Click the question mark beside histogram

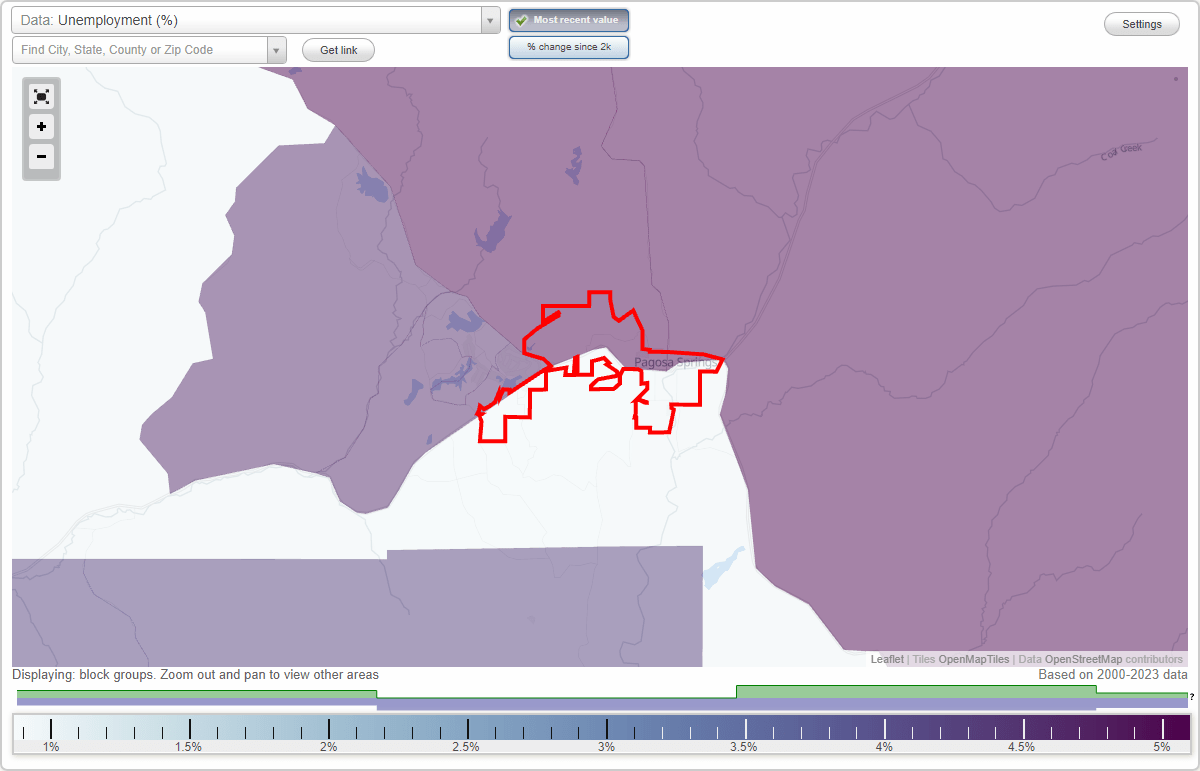click(x=1191, y=697)
